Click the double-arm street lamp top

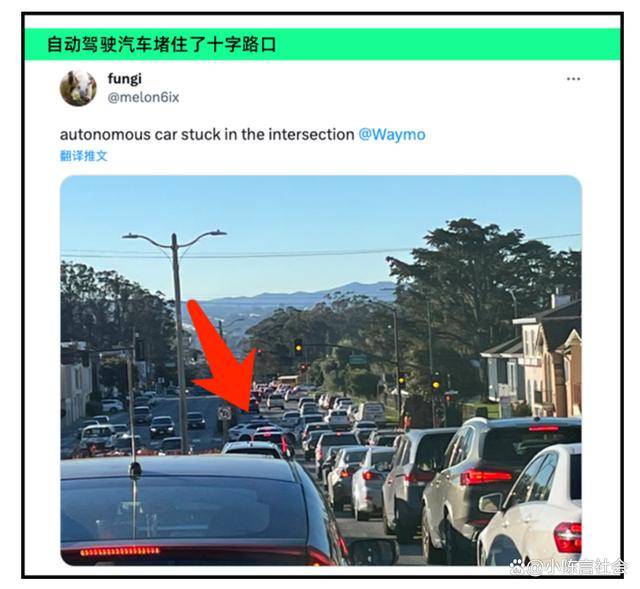click(x=174, y=238)
